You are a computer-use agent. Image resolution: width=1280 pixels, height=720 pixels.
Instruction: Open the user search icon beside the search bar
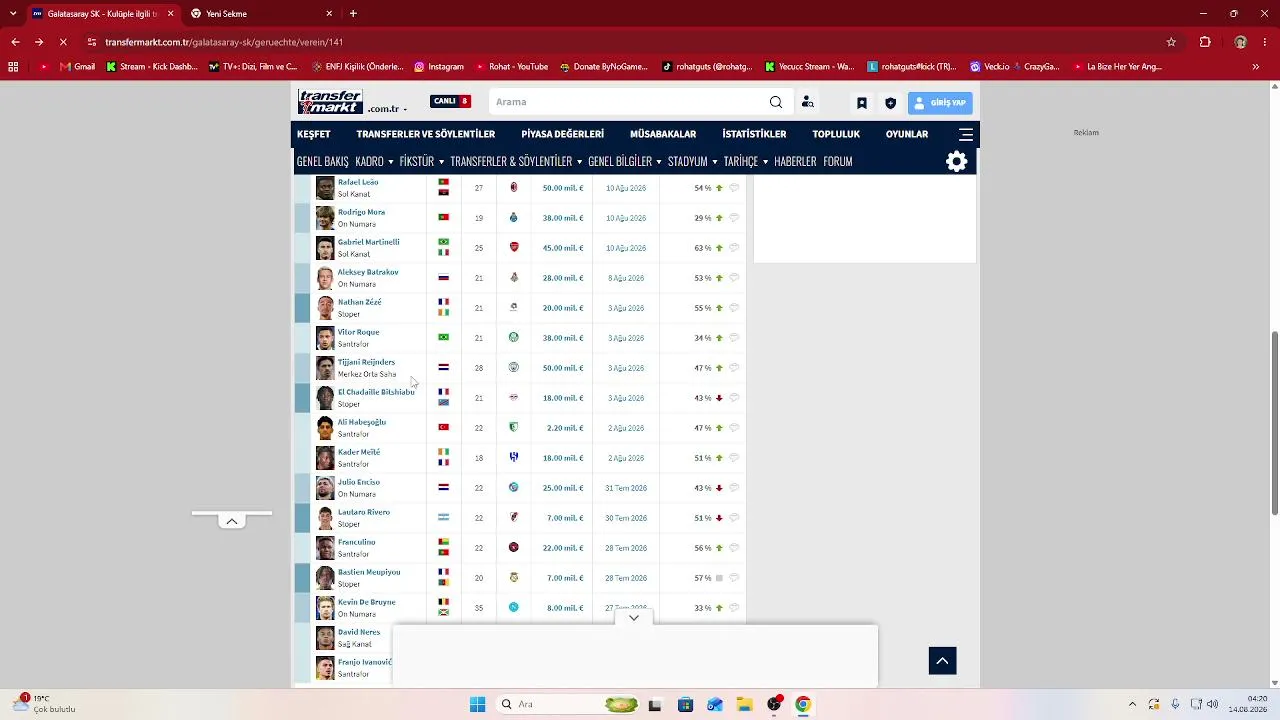[x=808, y=102]
